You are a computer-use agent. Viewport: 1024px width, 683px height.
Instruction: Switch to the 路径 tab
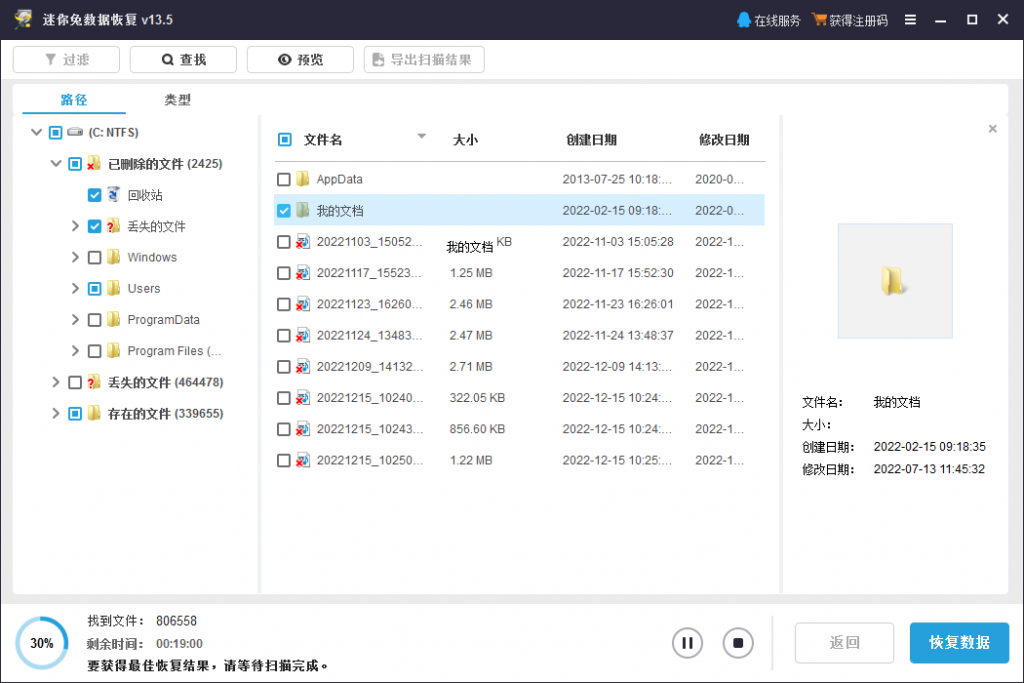coord(74,99)
